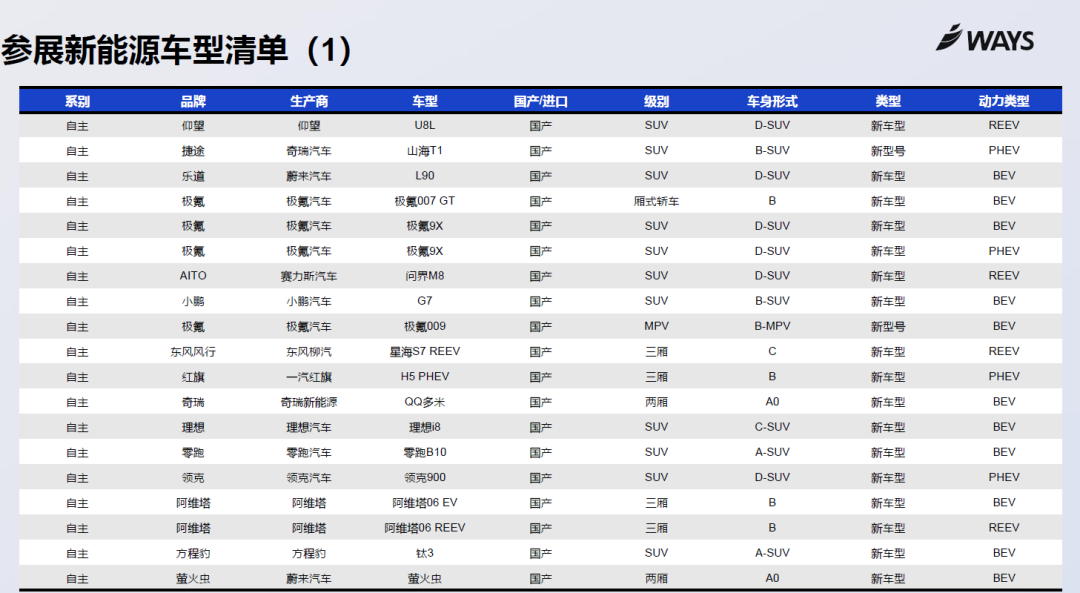Click the 动力类型 column header
This screenshot has width=1080, height=593.
click(1004, 101)
